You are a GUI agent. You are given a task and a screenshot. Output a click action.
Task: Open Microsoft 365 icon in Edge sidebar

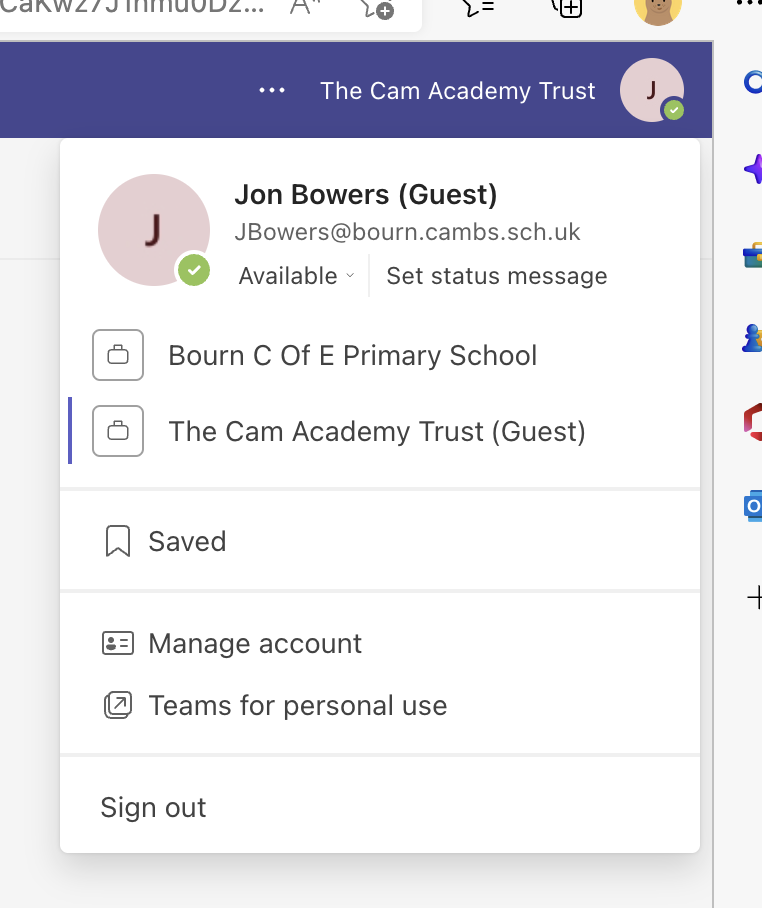[x=753, y=422]
